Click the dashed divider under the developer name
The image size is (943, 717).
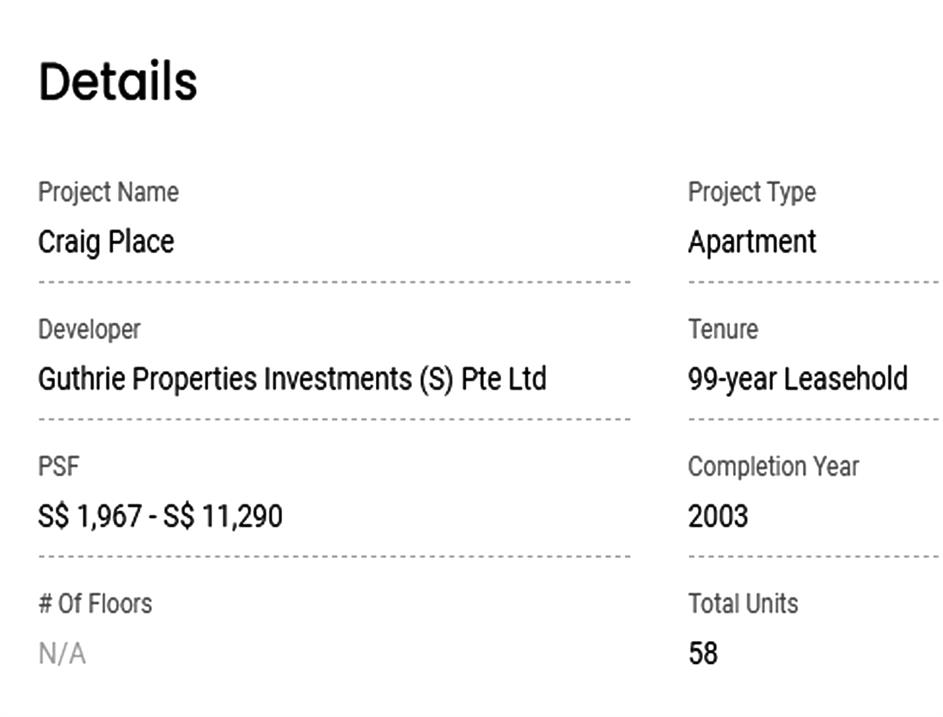pyautogui.click(x=334, y=419)
